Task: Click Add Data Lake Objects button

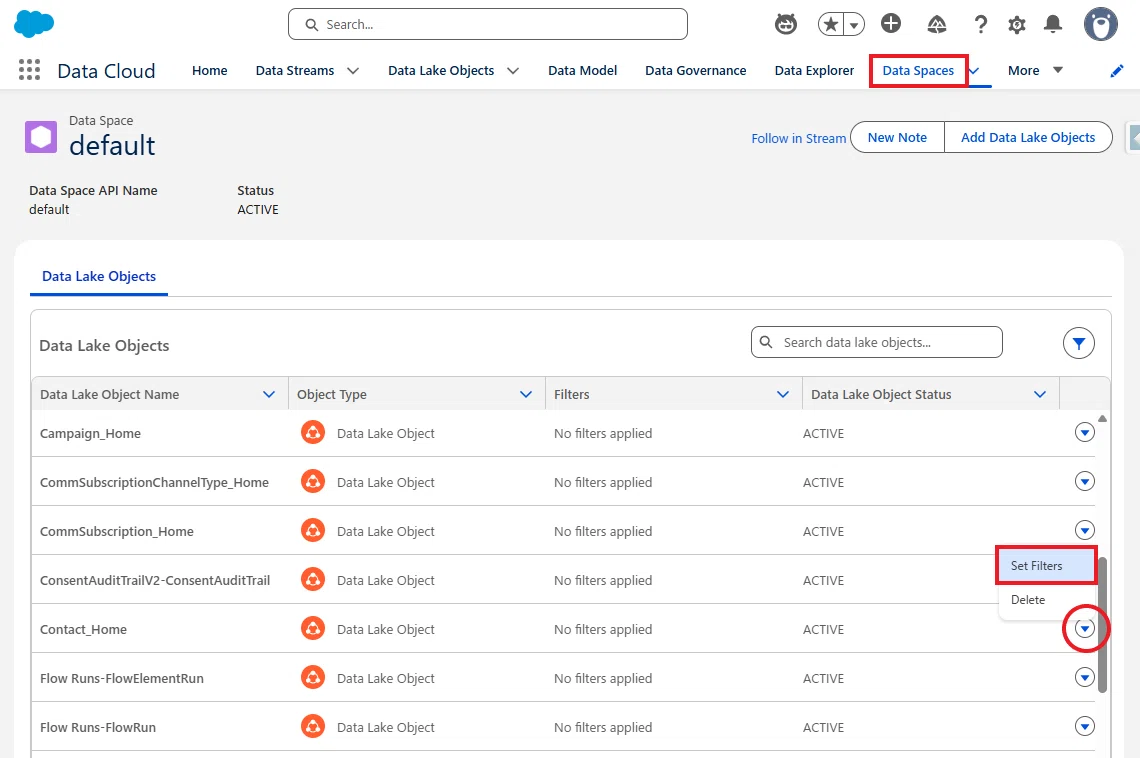Action: coord(1027,137)
